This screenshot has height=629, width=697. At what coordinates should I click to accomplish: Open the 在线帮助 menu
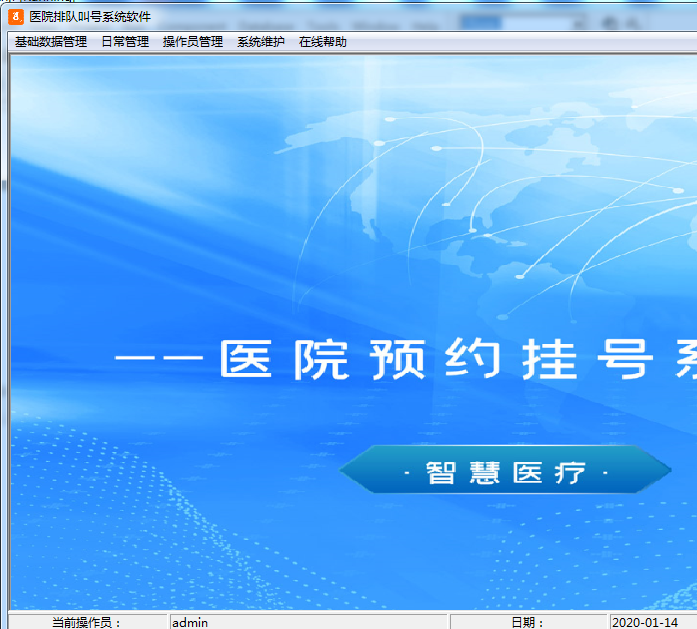click(323, 42)
